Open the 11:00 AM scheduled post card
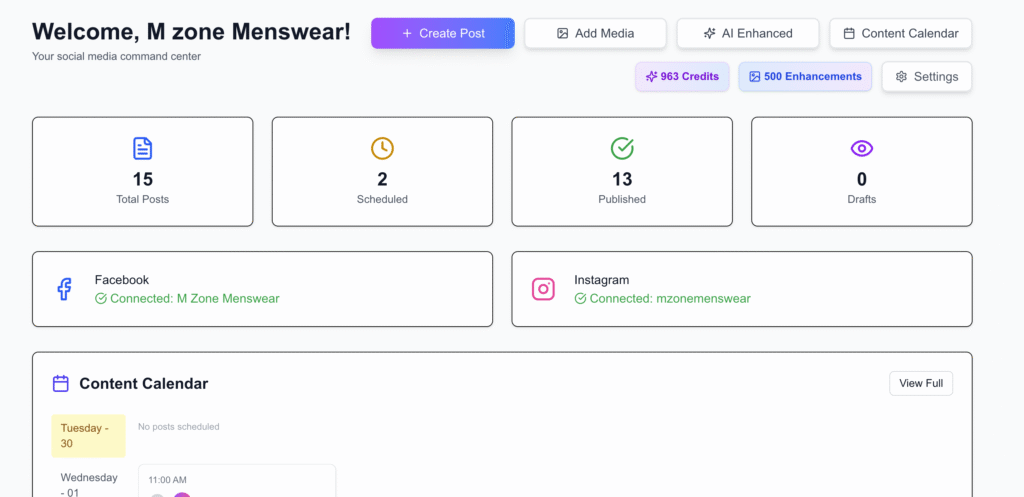 click(x=236, y=482)
